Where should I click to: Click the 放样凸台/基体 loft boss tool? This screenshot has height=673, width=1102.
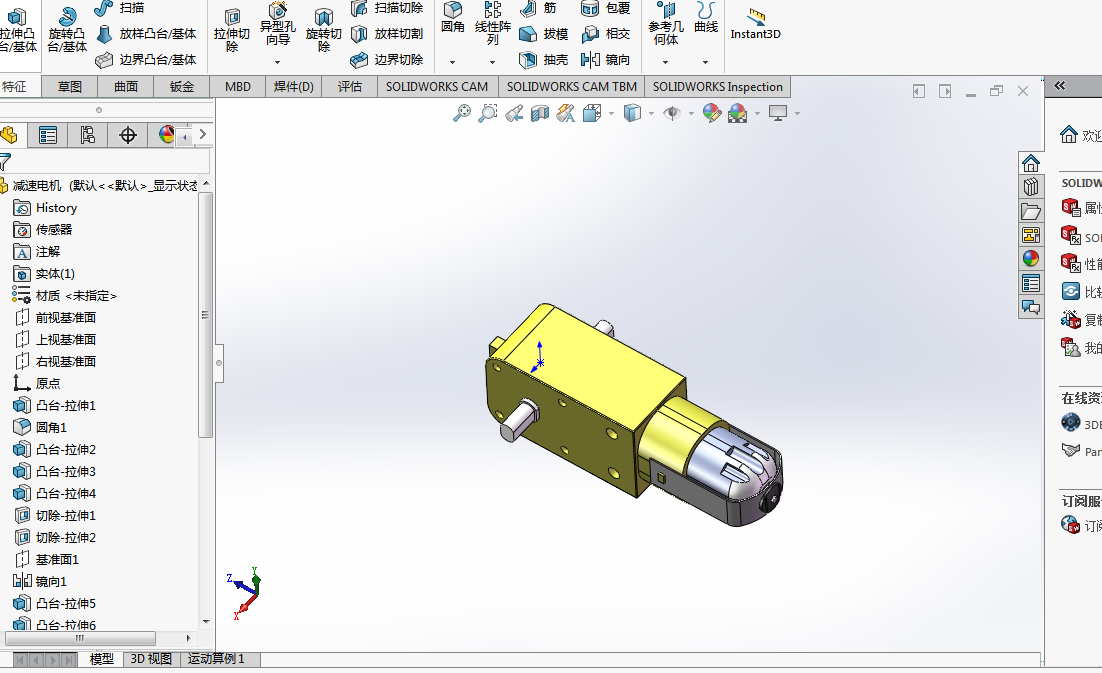(145, 34)
